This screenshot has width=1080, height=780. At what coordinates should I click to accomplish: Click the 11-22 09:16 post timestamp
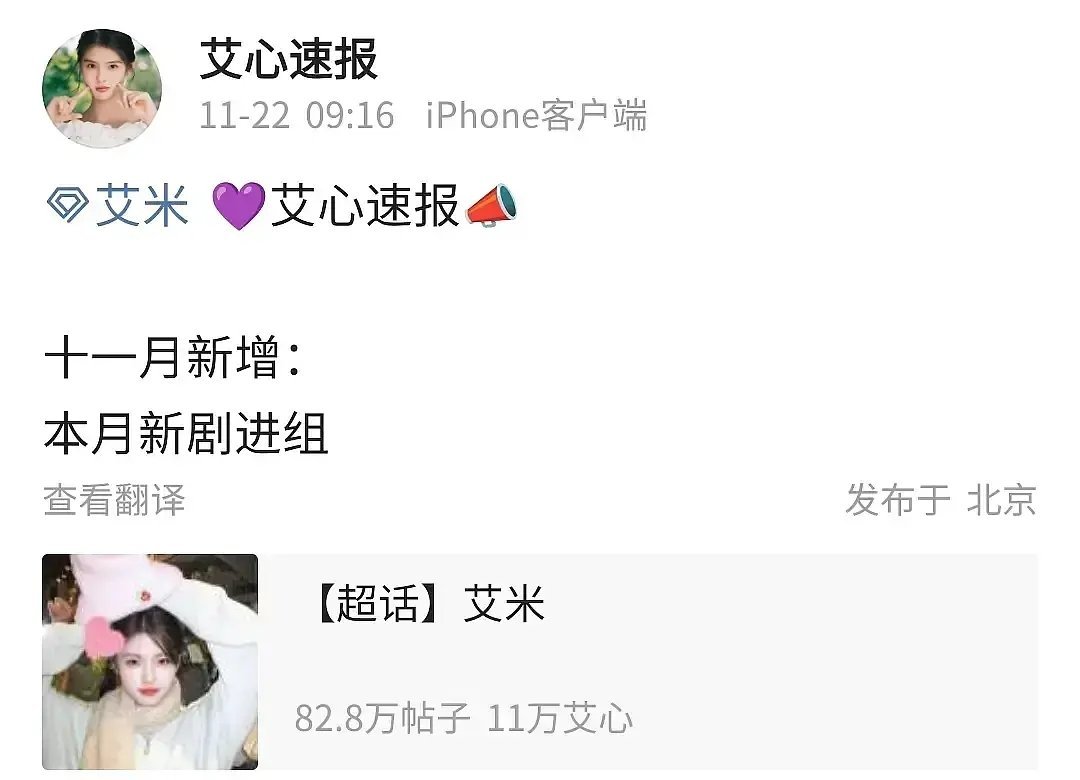tap(297, 115)
